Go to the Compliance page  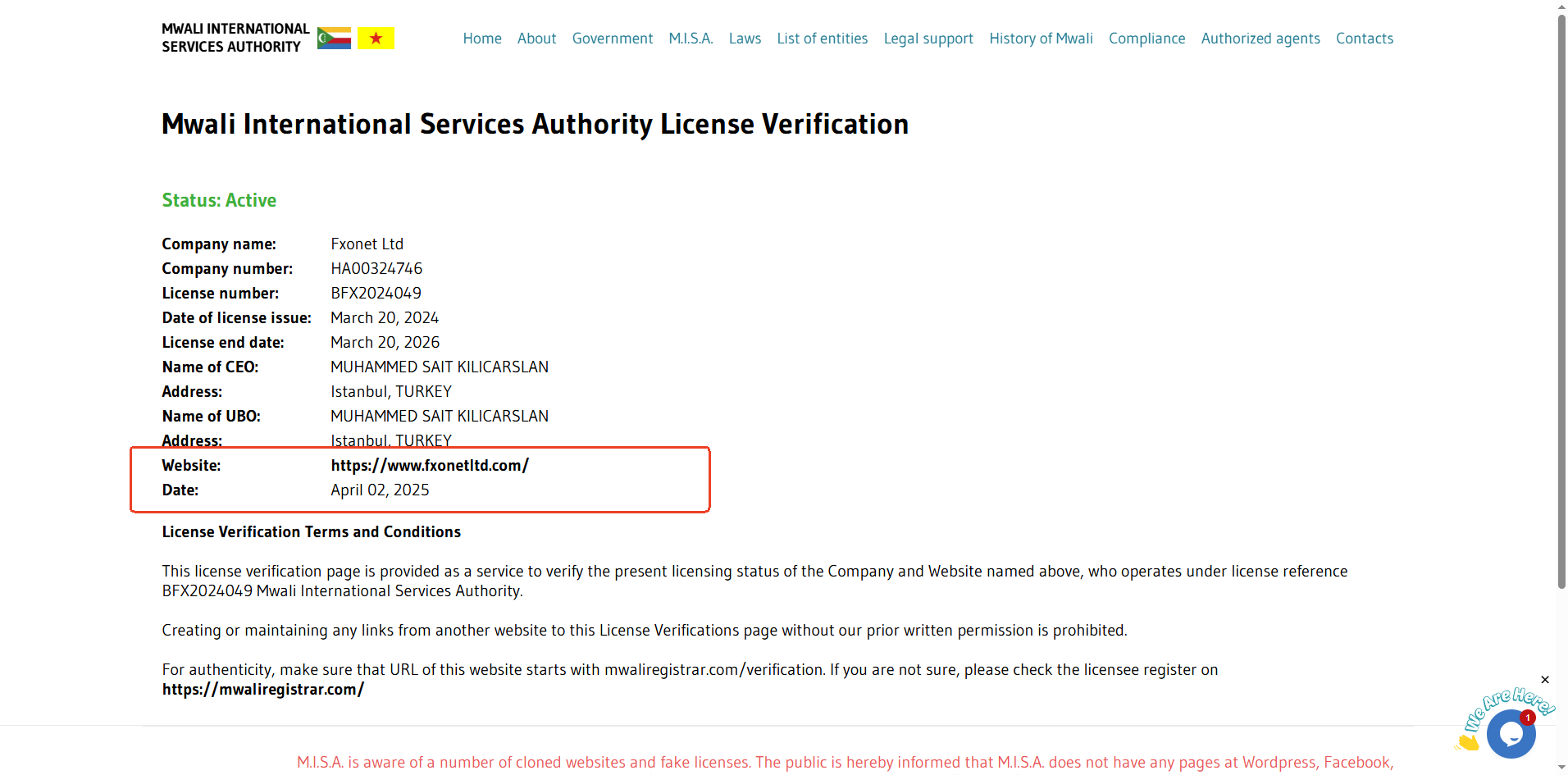1146,39
